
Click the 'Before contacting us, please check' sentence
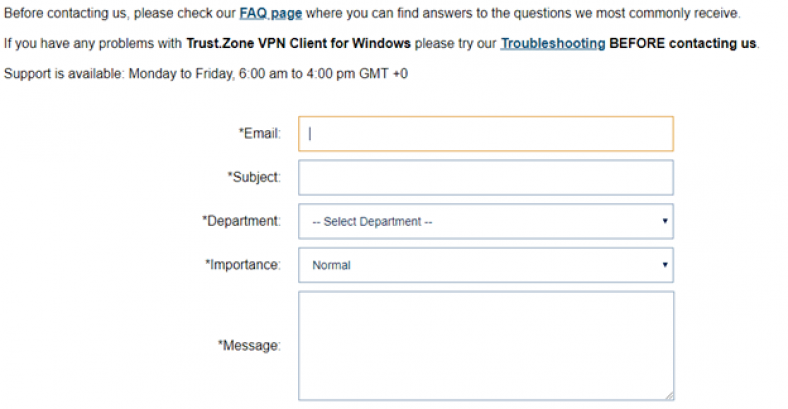coord(120,14)
